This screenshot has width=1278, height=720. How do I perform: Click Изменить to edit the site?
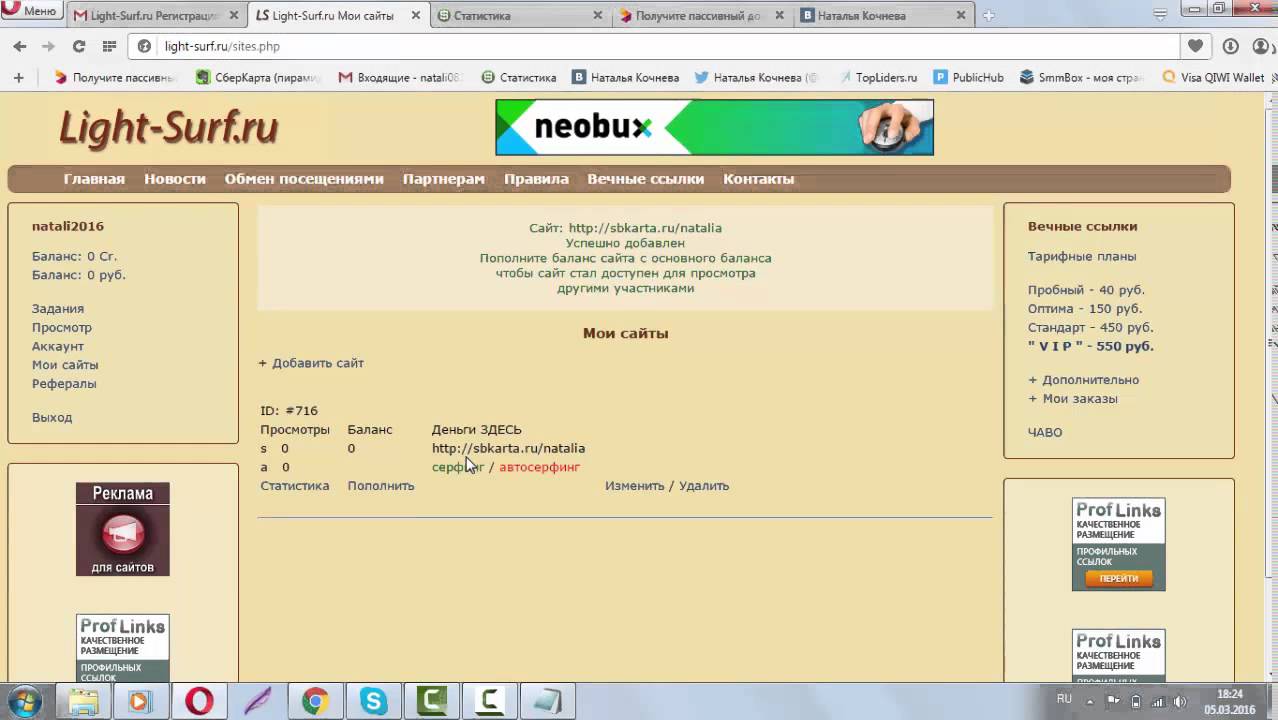click(634, 486)
